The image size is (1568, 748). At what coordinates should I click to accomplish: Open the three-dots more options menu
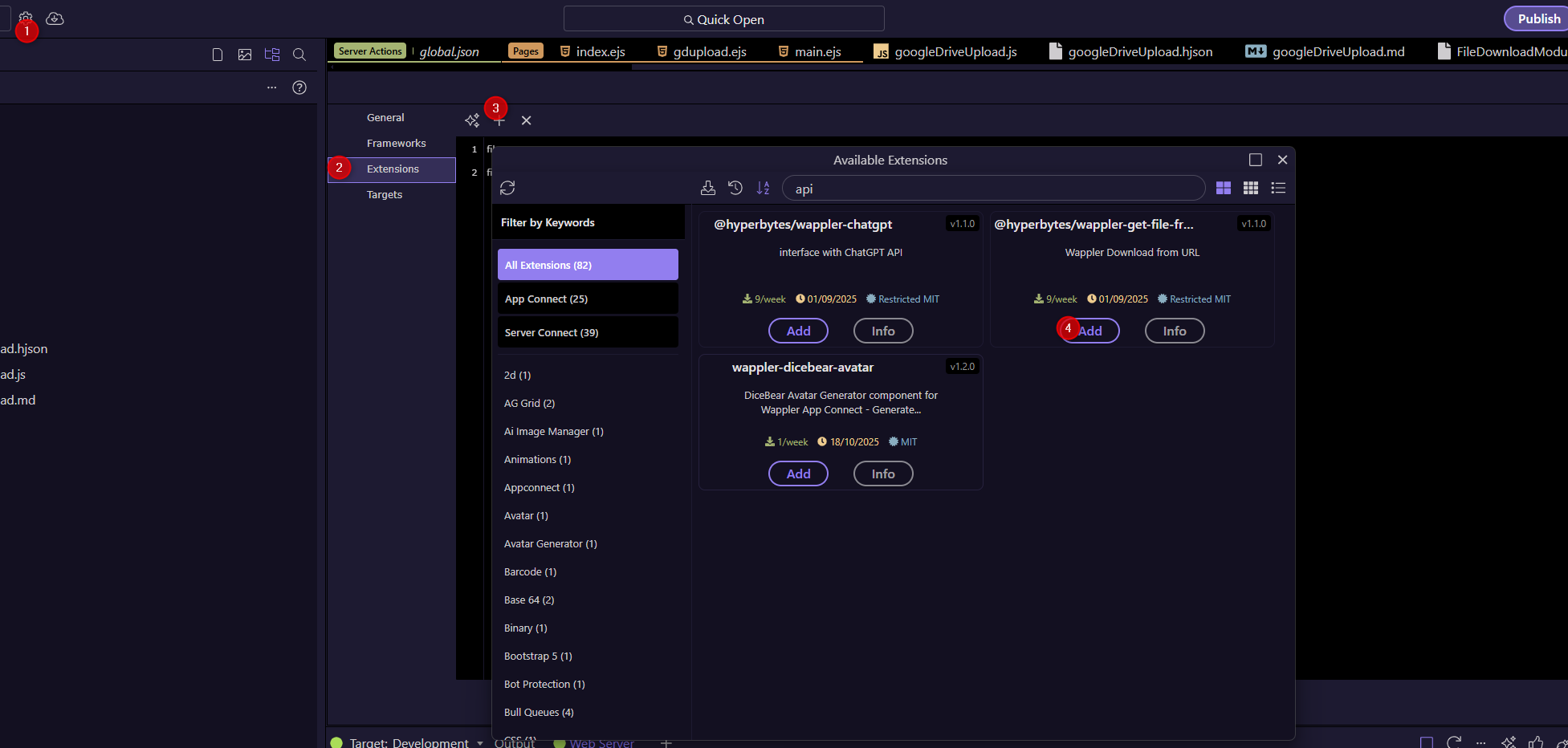(271, 87)
